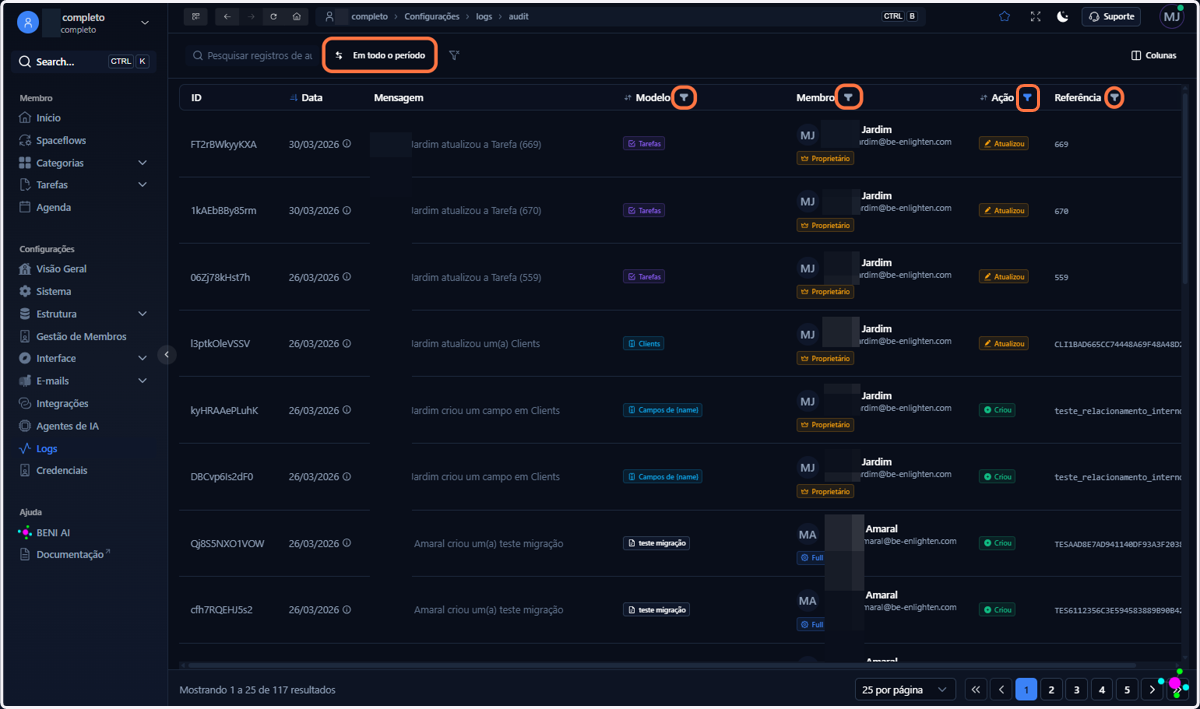Toggle fullscreen with the expand icon

[x=1035, y=17]
